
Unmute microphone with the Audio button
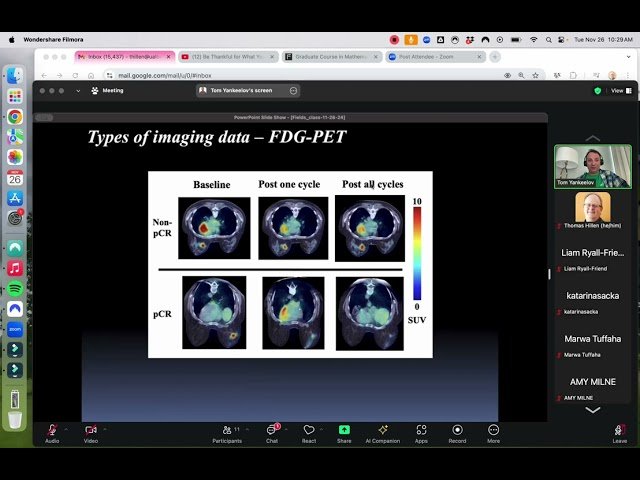(52, 430)
